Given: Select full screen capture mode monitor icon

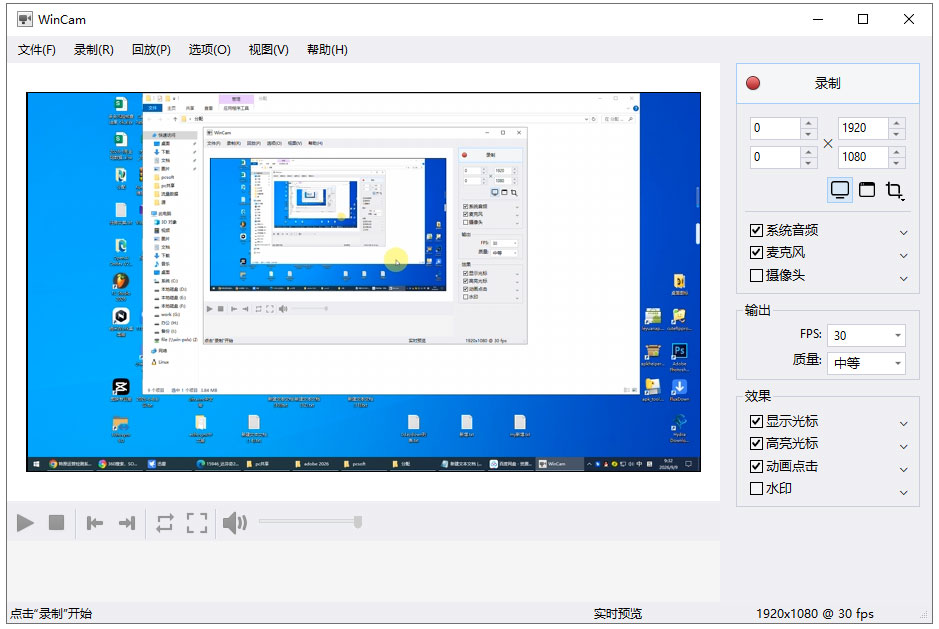Looking at the screenshot, I should (840, 190).
